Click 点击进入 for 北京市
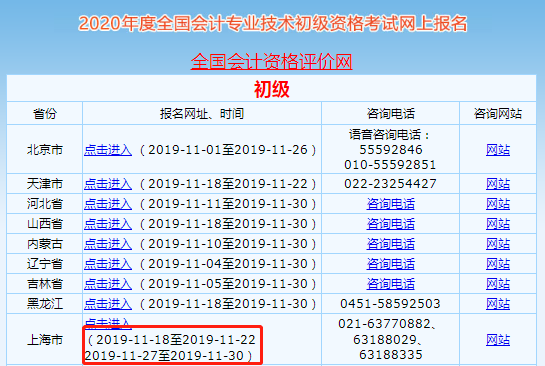This screenshot has height=366, width=545. tap(108, 150)
